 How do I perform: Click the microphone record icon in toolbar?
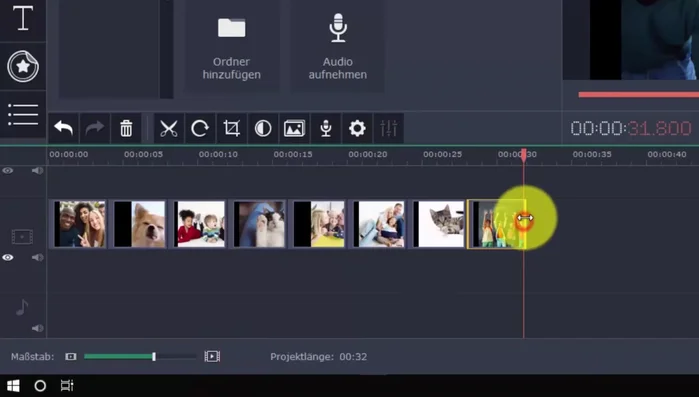coord(326,128)
